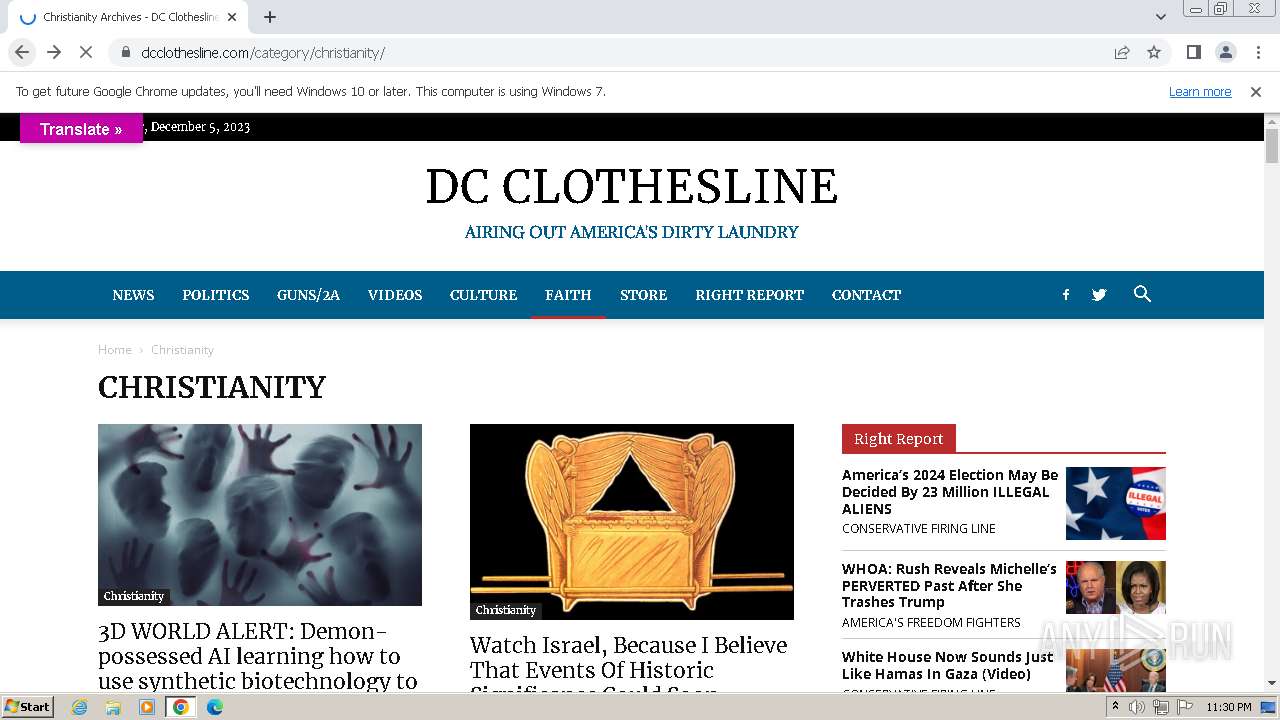The width and height of the screenshot is (1280, 720).
Task: Open File Explorer from the taskbar
Action: click(113, 707)
